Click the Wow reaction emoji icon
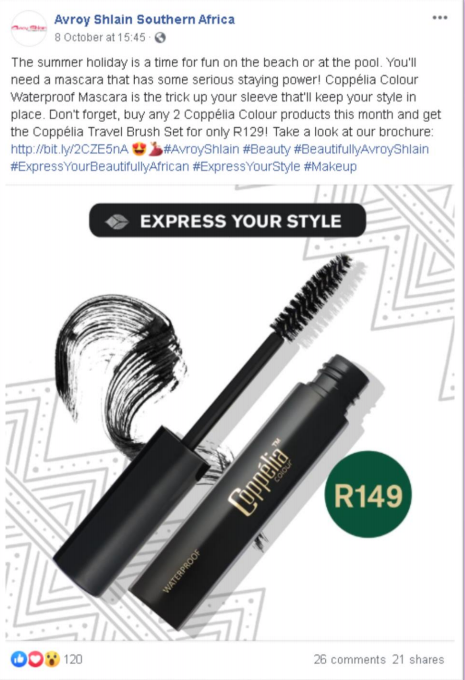Screen dimensions: 465x680 click(x=52, y=659)
